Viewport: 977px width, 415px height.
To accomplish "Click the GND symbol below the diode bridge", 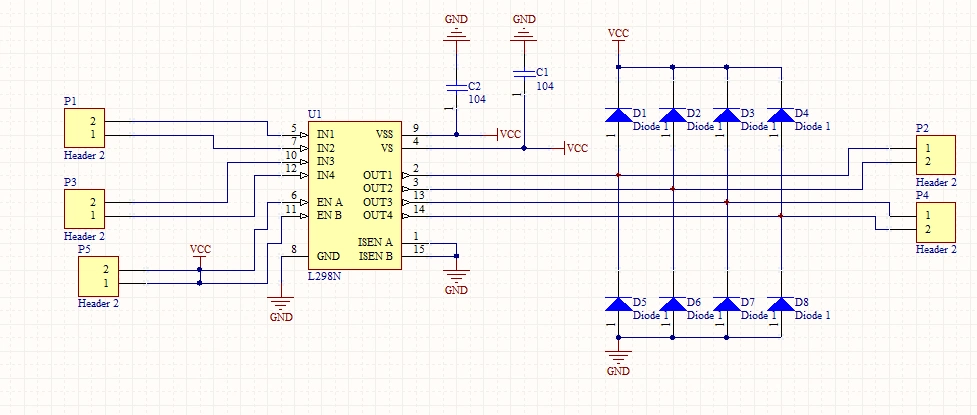I will (618, 358).
